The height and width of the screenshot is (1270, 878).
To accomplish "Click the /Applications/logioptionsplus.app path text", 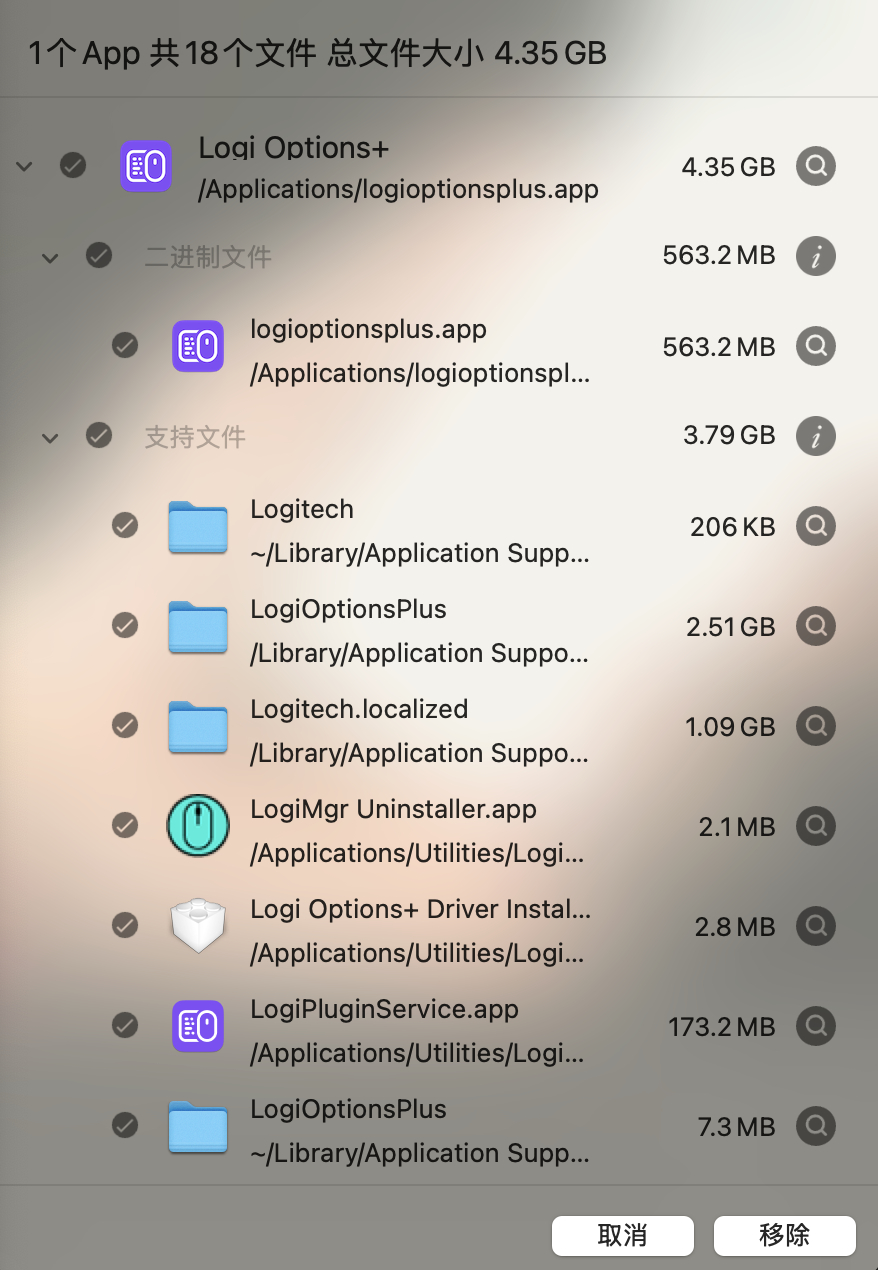I will coord(399,190).
